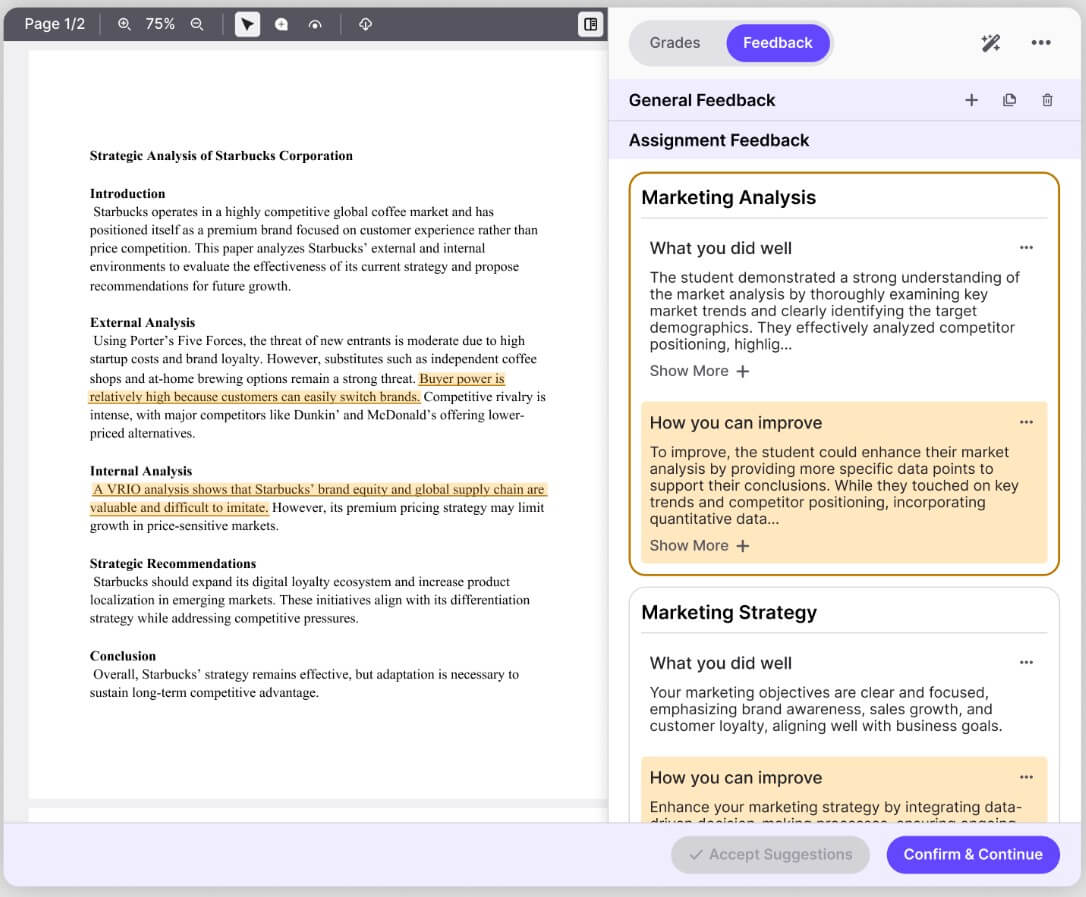Screen dimensions: 1086x897
Task: Select the Feedback tab
Action: coord(778,43)
